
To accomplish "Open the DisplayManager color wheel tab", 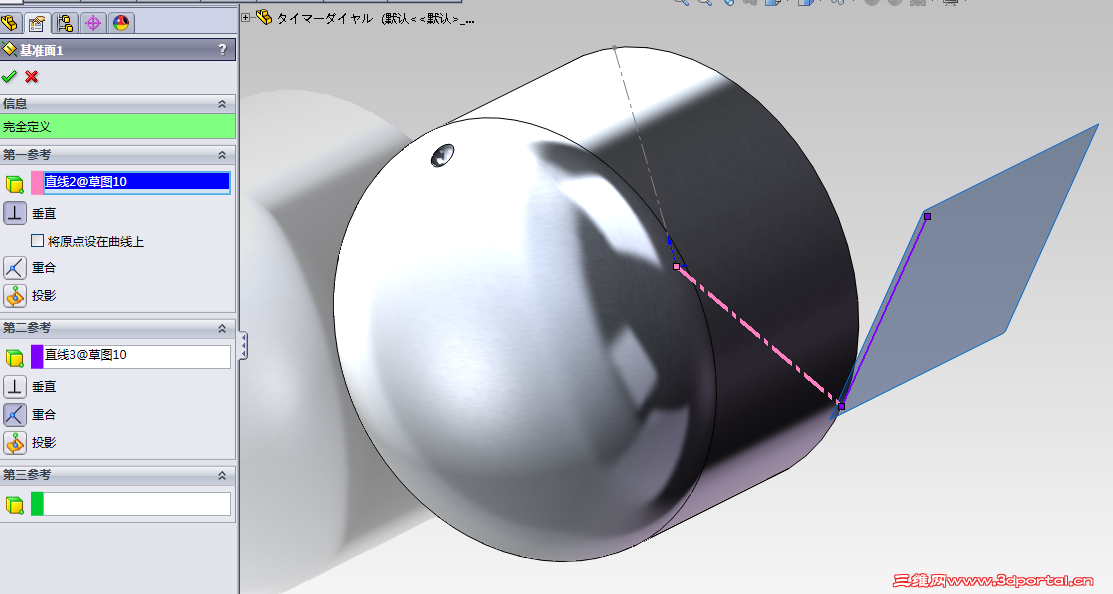I will pos(121,23).
